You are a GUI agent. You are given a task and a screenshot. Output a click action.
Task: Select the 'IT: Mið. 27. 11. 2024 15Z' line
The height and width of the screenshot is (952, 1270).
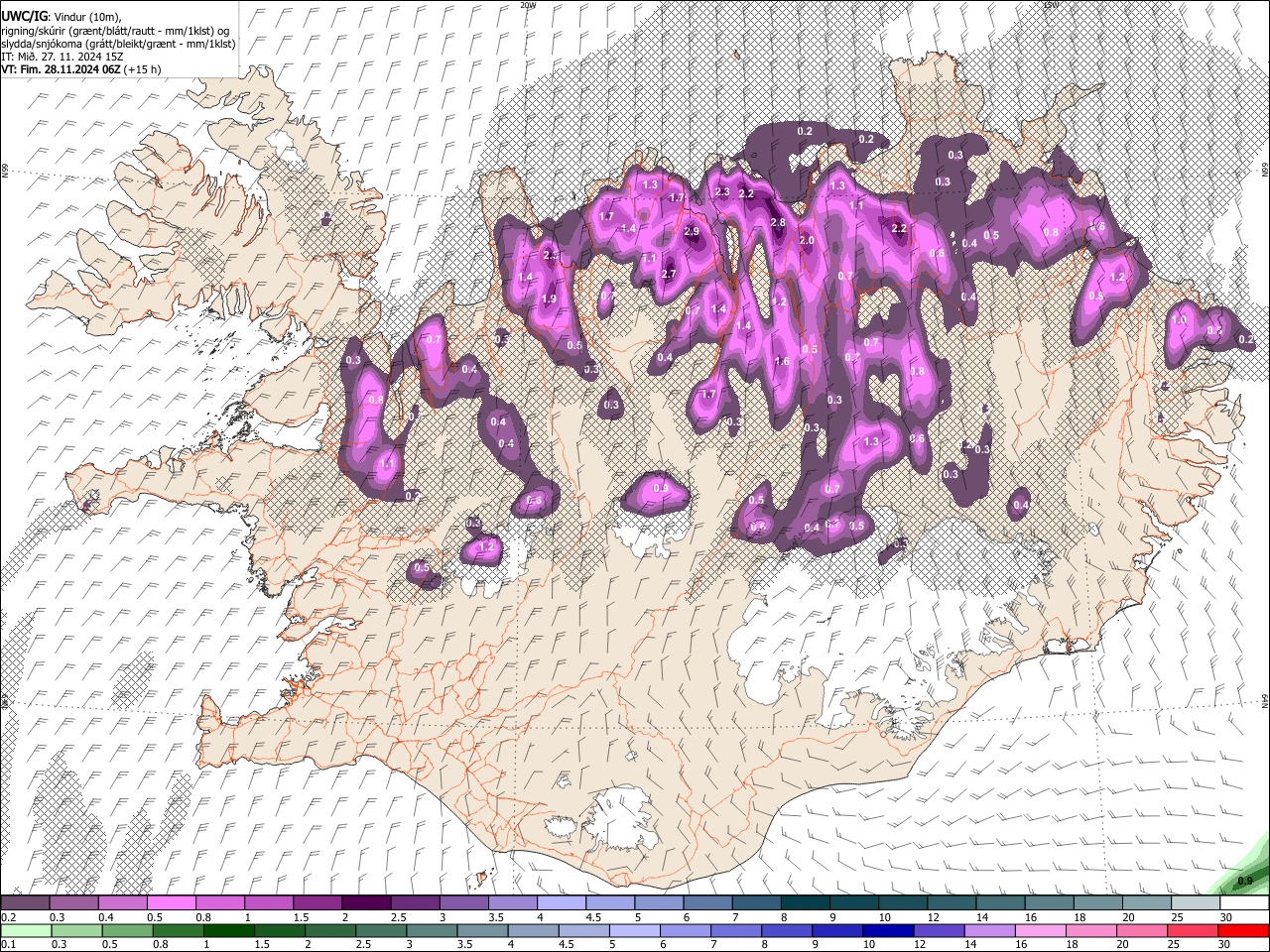[63, 57]
